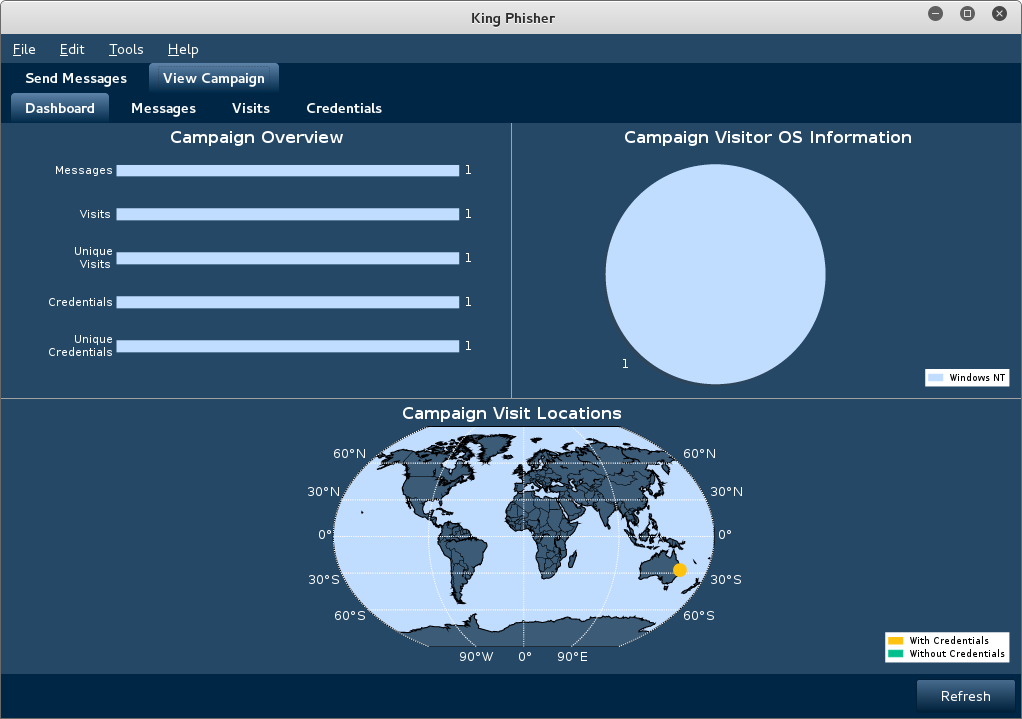Screen dimensions: 1022x719
Task: Go to the Visits sub-tab
Action: (x=251, y=108)
